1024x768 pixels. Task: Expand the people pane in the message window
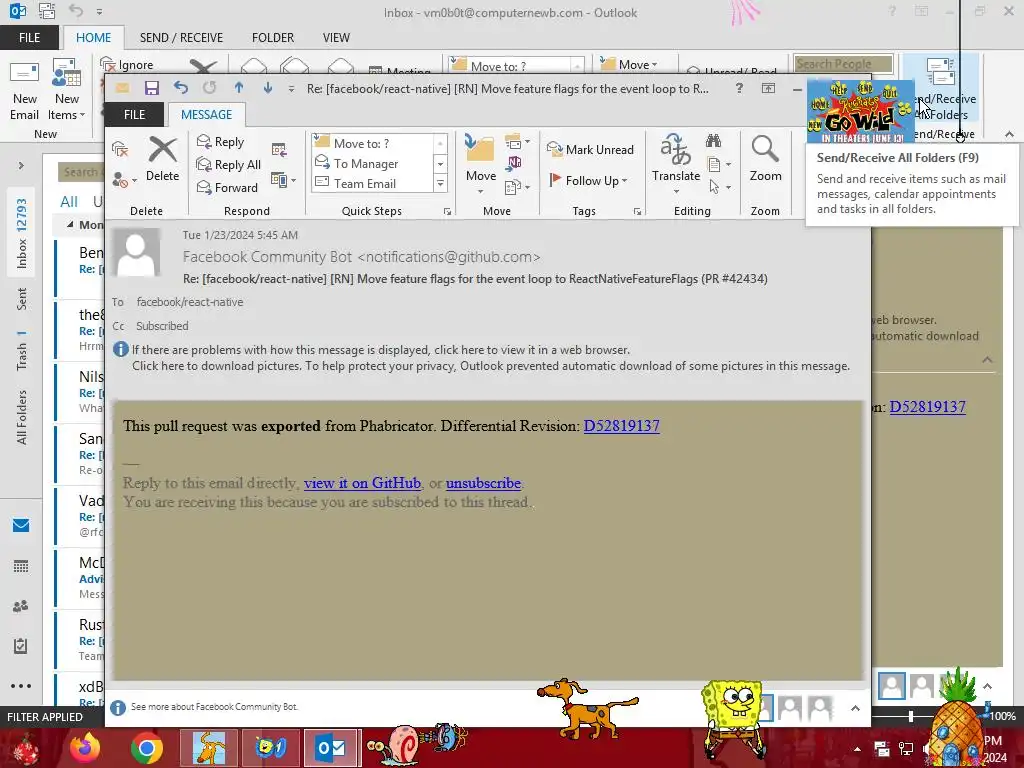(855, 709)
